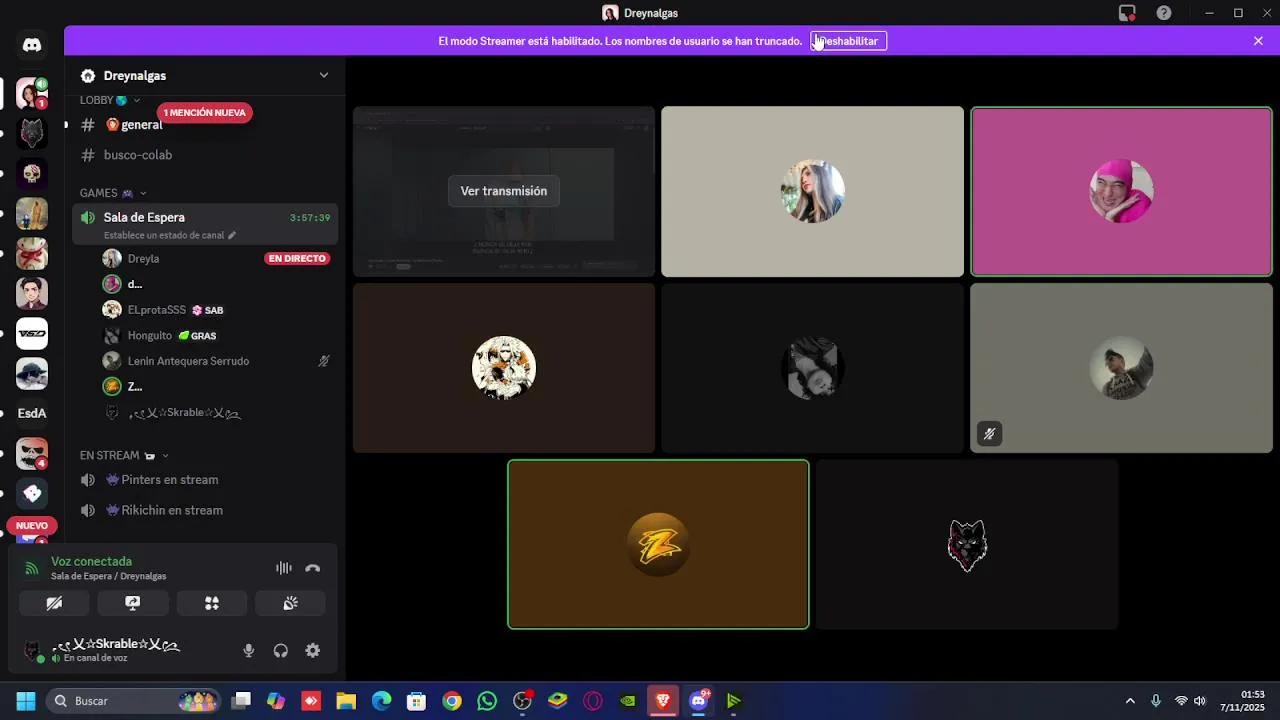Image resolution: width=1280 pixels, height=720 pixels.
Task: Open the busco-colab text channel
Action: [205, 155]
